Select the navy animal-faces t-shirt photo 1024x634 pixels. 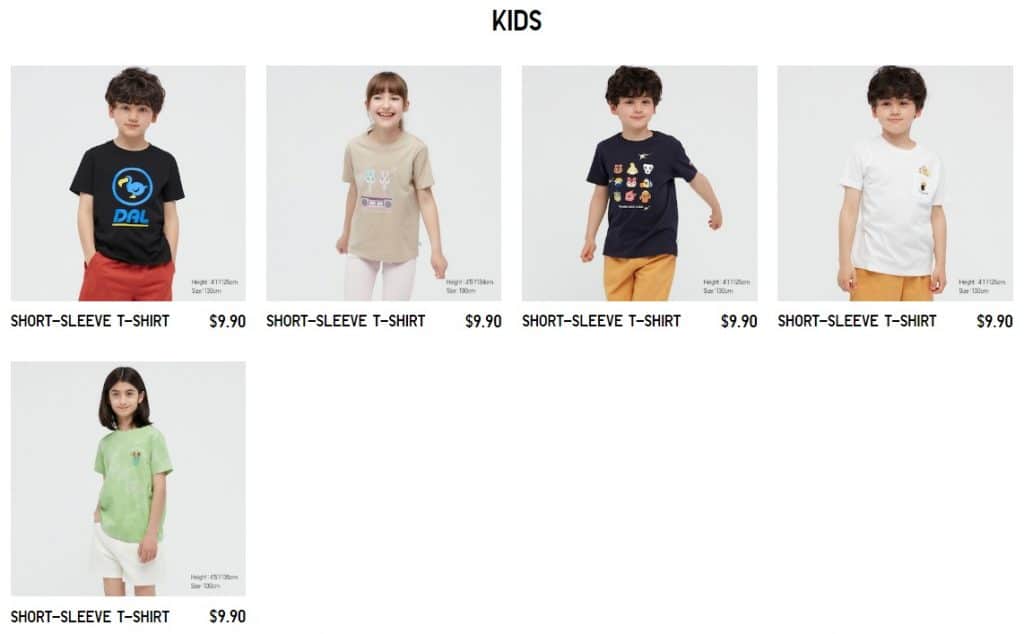639,183
